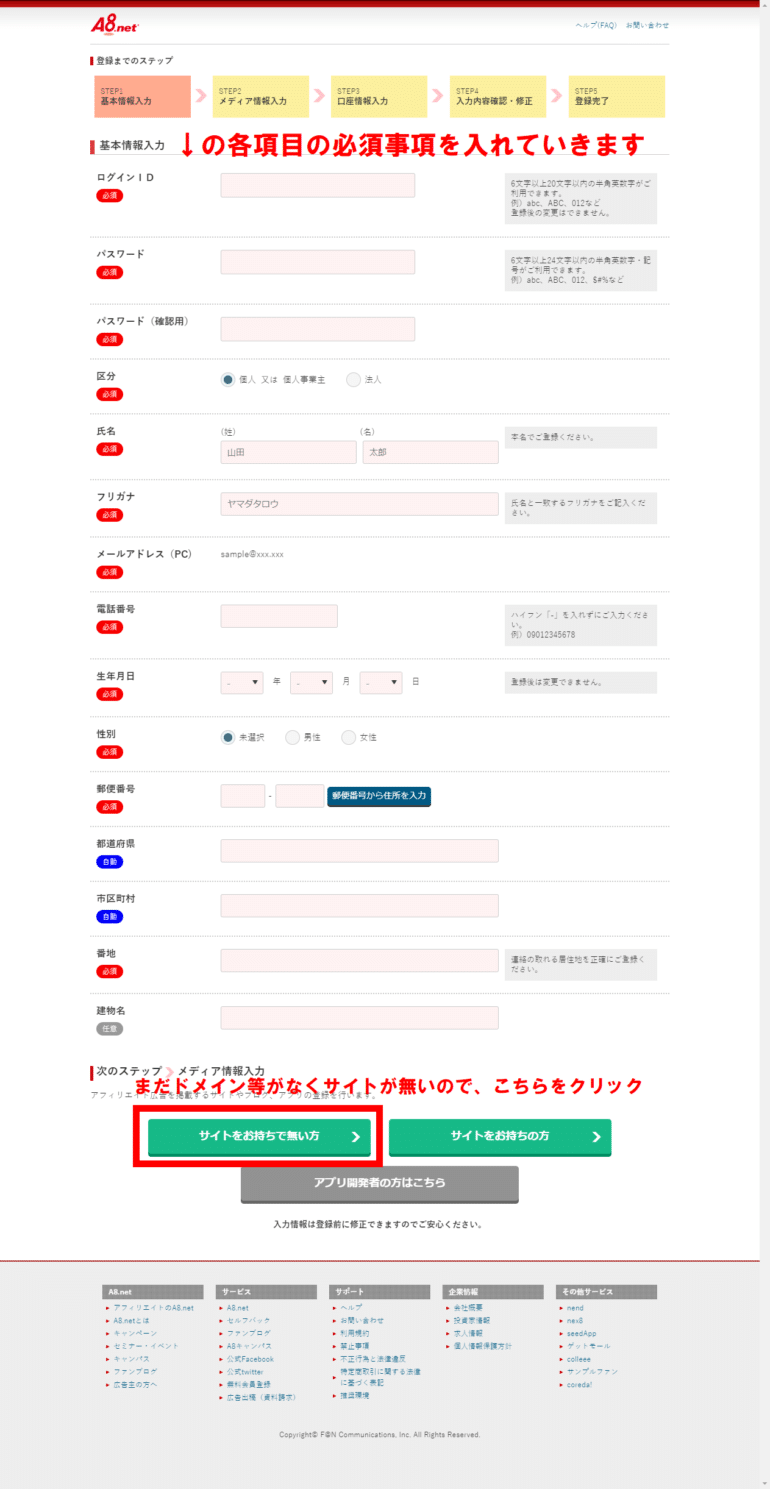Open footer link サンプルファン

point(592,1372)
